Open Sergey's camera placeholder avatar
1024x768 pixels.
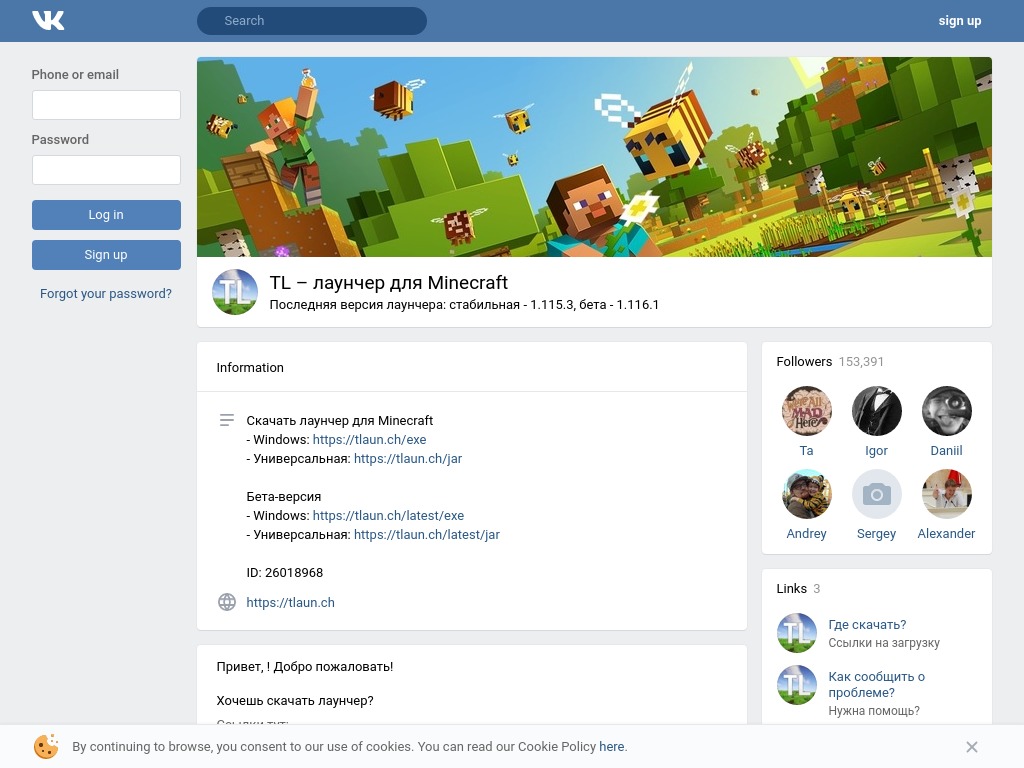coord(876,494)
